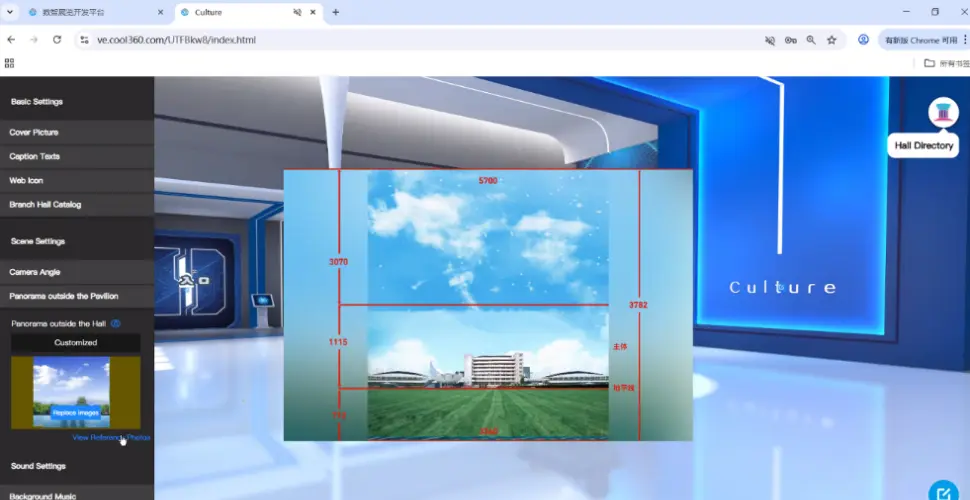Select Web Icon in the sidebar
Image resolution: width=970 pixels, height=500 pixels.
[x=77, y=181]
